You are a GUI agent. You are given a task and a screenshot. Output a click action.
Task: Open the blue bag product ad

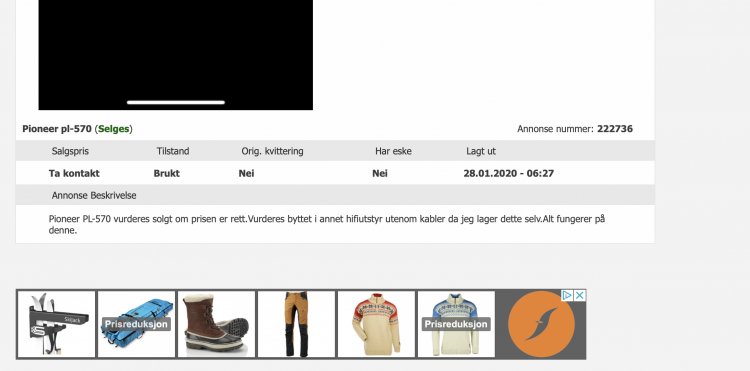point(136,324)
